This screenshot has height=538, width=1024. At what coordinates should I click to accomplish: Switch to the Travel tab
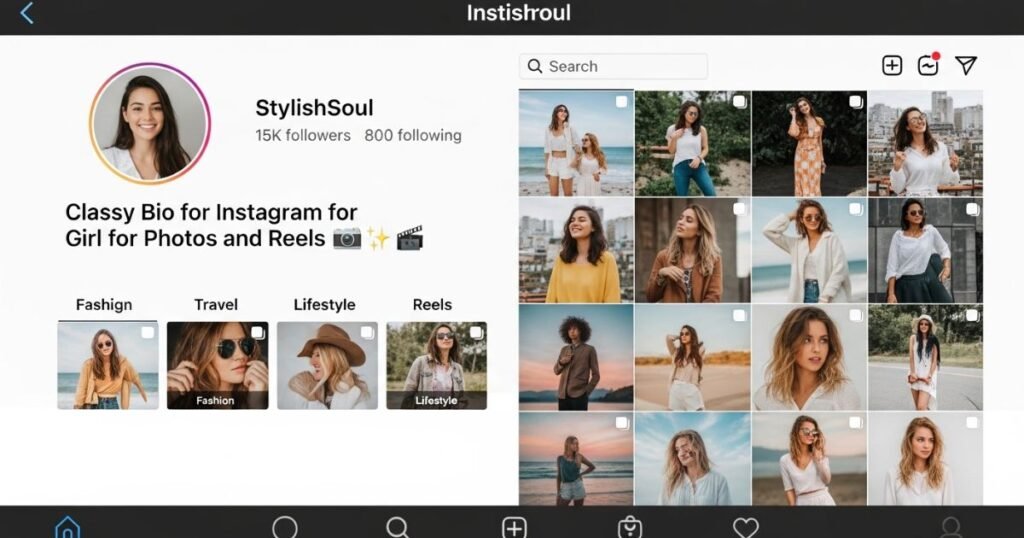pyautogui.click(x=216, y=304)
